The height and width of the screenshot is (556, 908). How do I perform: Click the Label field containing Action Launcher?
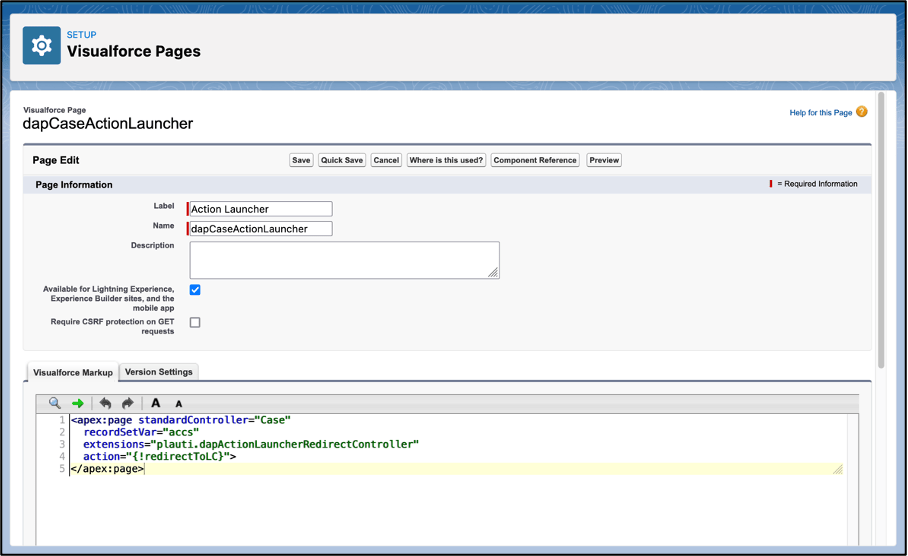point(261,209)
